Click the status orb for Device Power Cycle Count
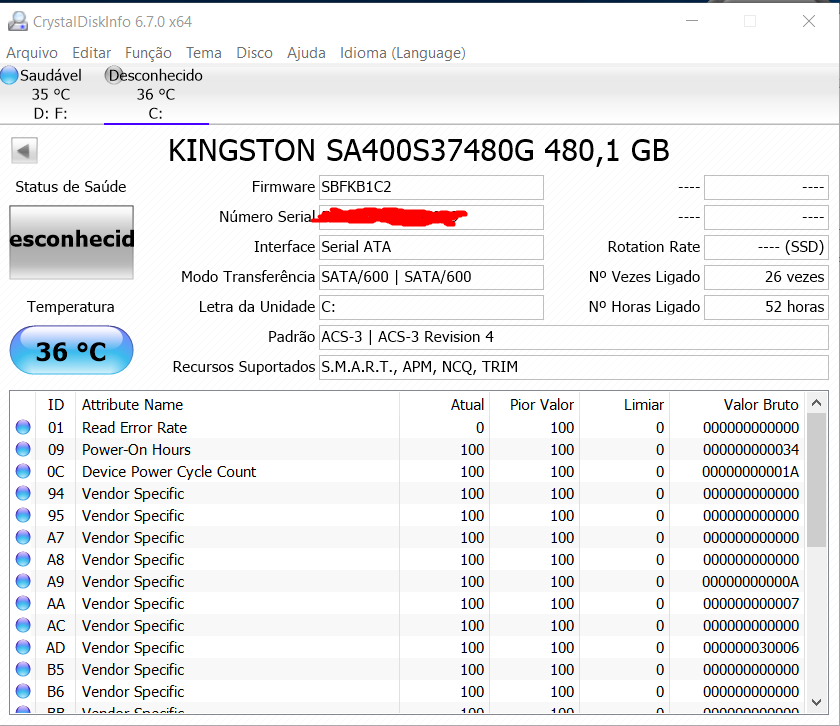 tap(23, 471)
